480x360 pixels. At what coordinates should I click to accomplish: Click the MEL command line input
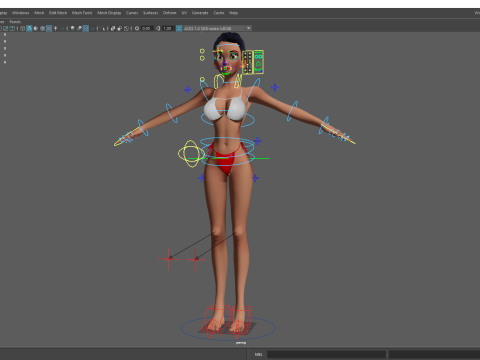(x=326, y=354)
